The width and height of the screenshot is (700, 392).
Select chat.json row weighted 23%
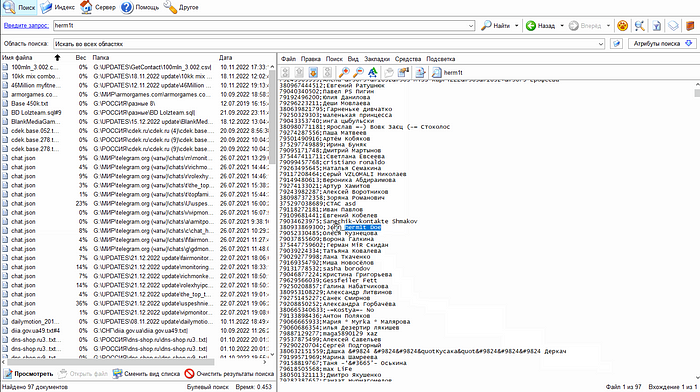134,203
